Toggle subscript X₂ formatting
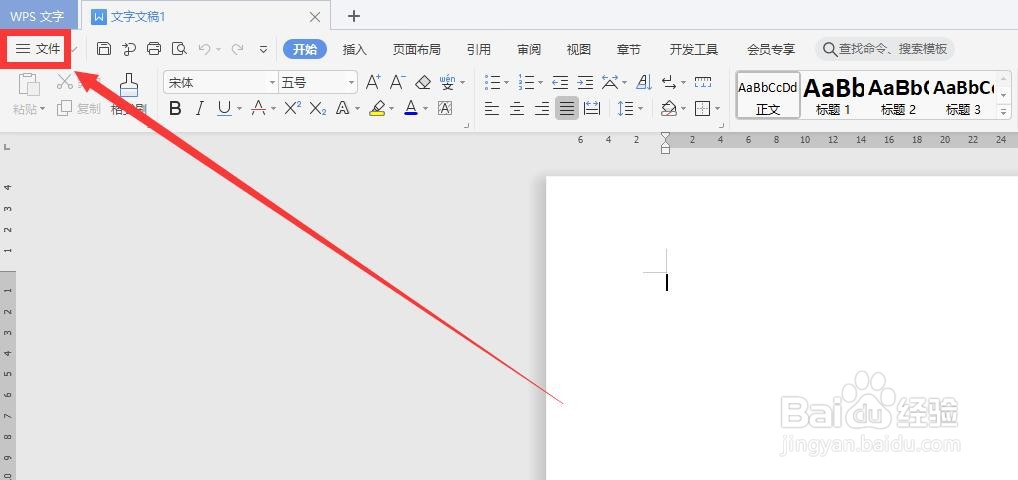This screenshot has width=1018, height=480. click(317, 108)
